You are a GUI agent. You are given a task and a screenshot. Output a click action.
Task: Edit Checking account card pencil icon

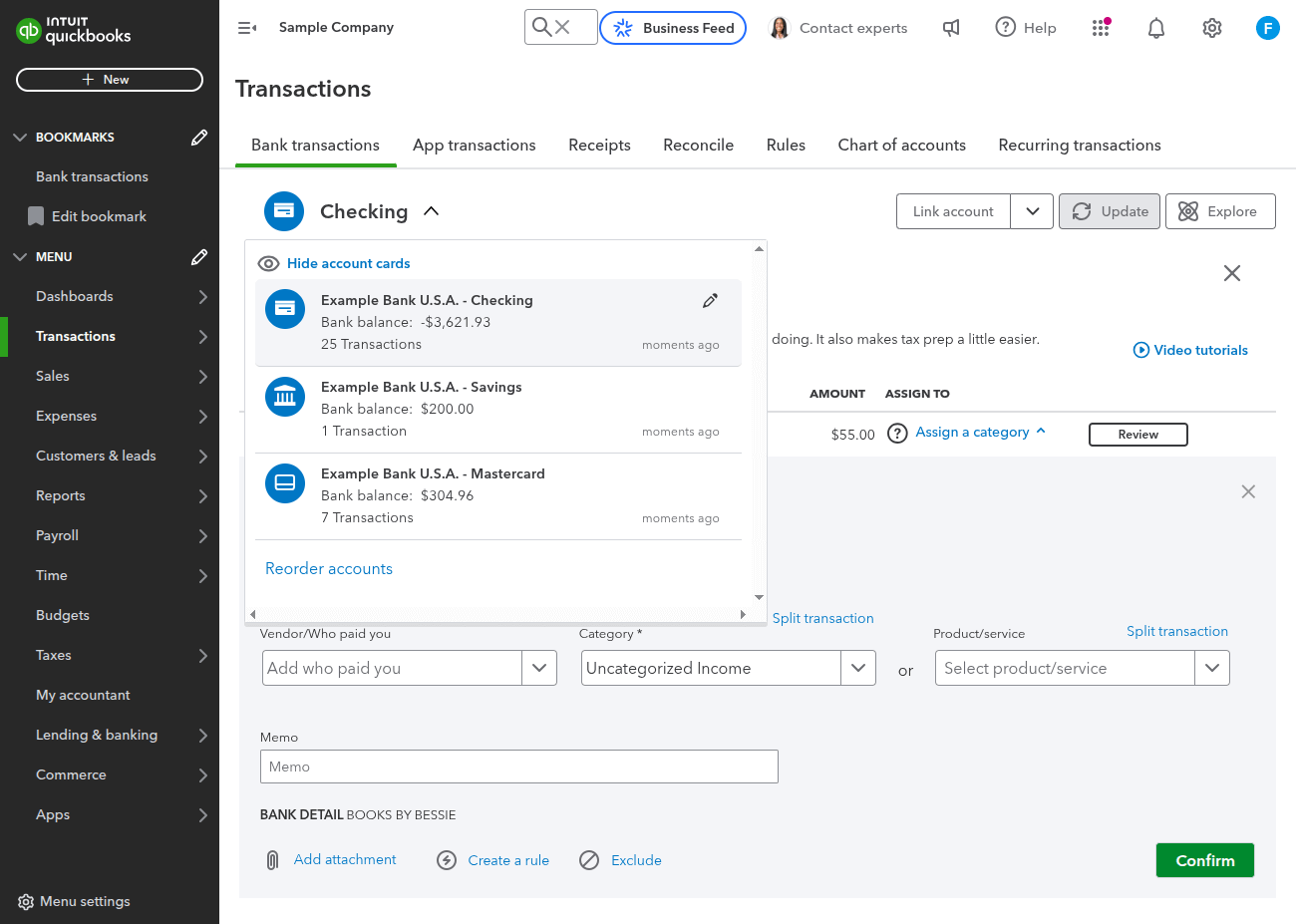pos(710,300)
